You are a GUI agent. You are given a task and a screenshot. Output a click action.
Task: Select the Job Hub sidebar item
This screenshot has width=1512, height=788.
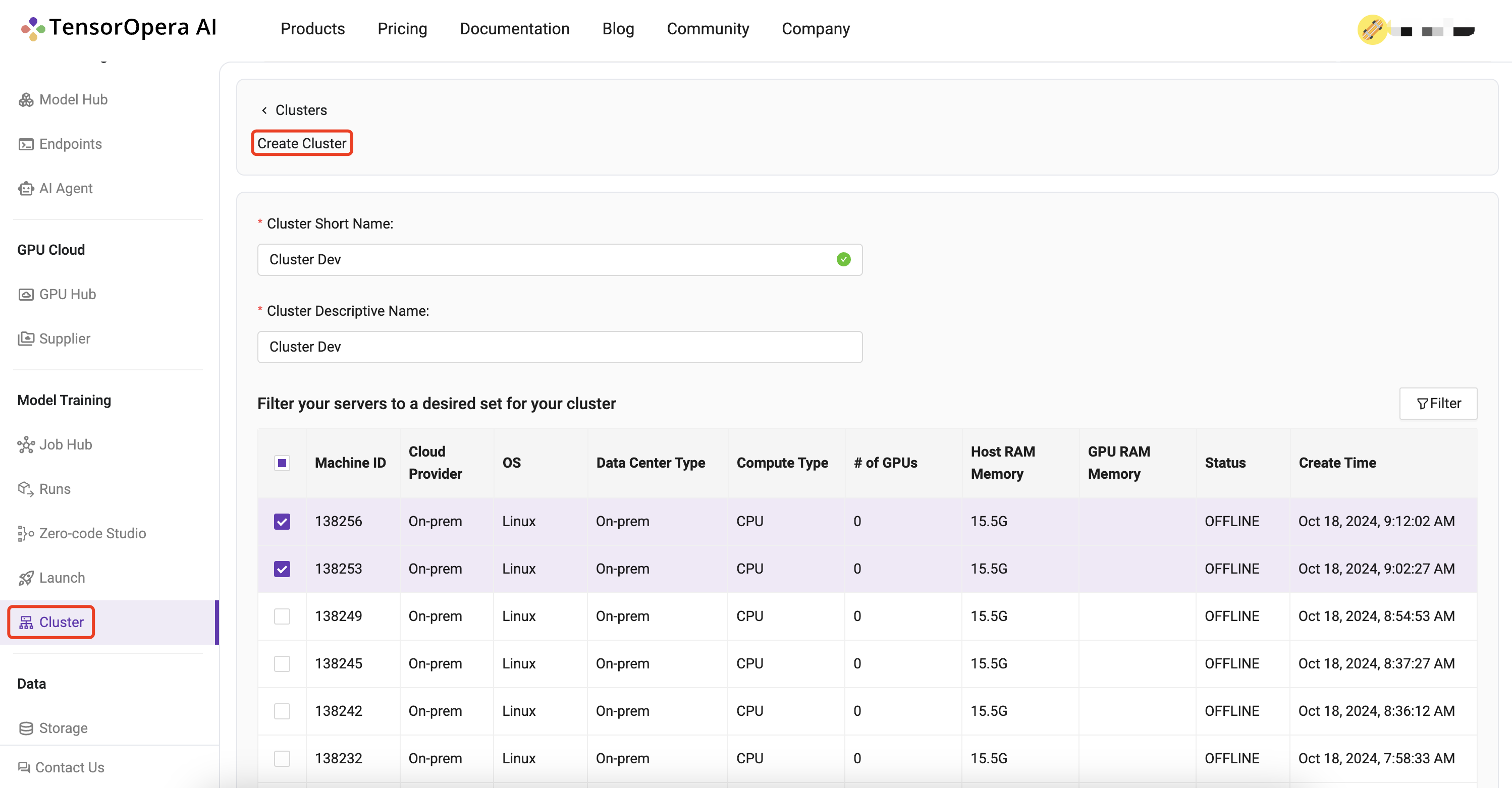point(66,445)
